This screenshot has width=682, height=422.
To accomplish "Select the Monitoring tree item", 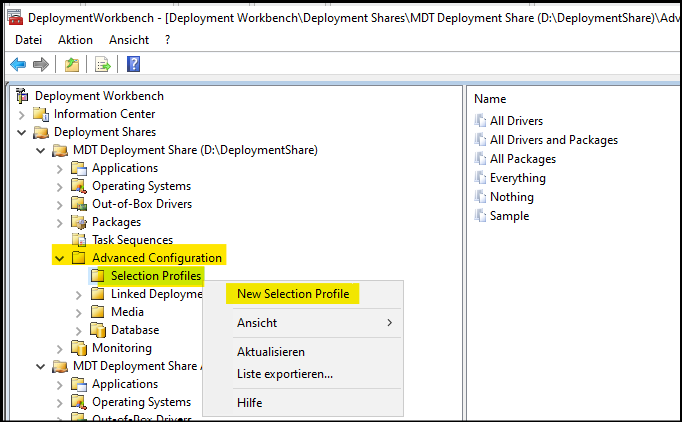I will coord(122,348).
